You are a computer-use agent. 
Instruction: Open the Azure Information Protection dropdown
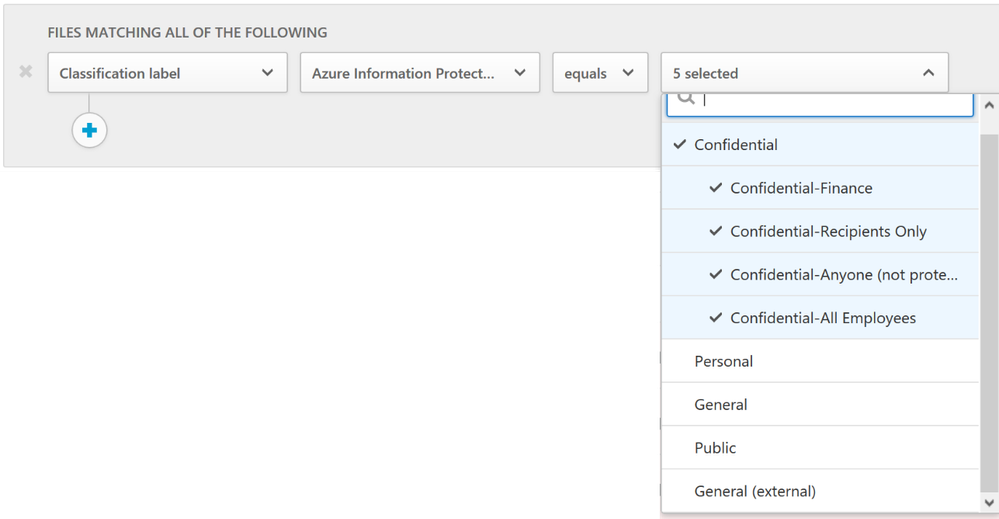coord(420,73)
